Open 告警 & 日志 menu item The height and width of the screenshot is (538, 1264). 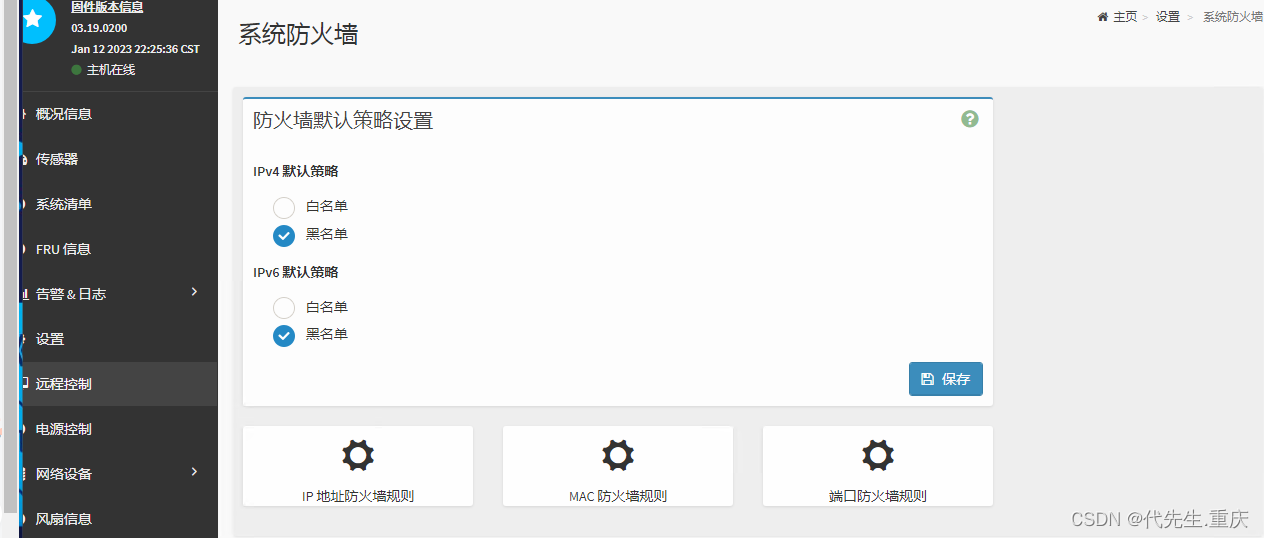click(118, 294)
